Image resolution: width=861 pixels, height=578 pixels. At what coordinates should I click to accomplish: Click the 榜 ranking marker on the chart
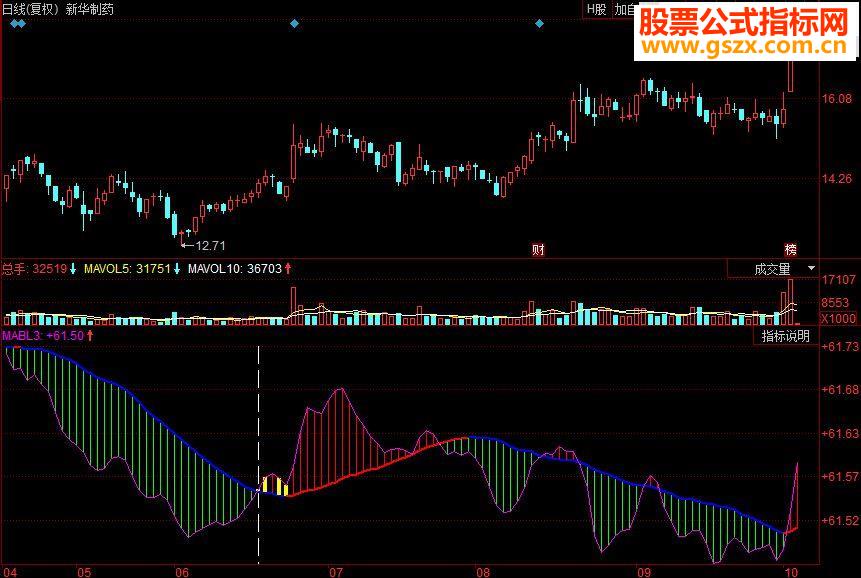pyautogui.click(x=791, y=250)
